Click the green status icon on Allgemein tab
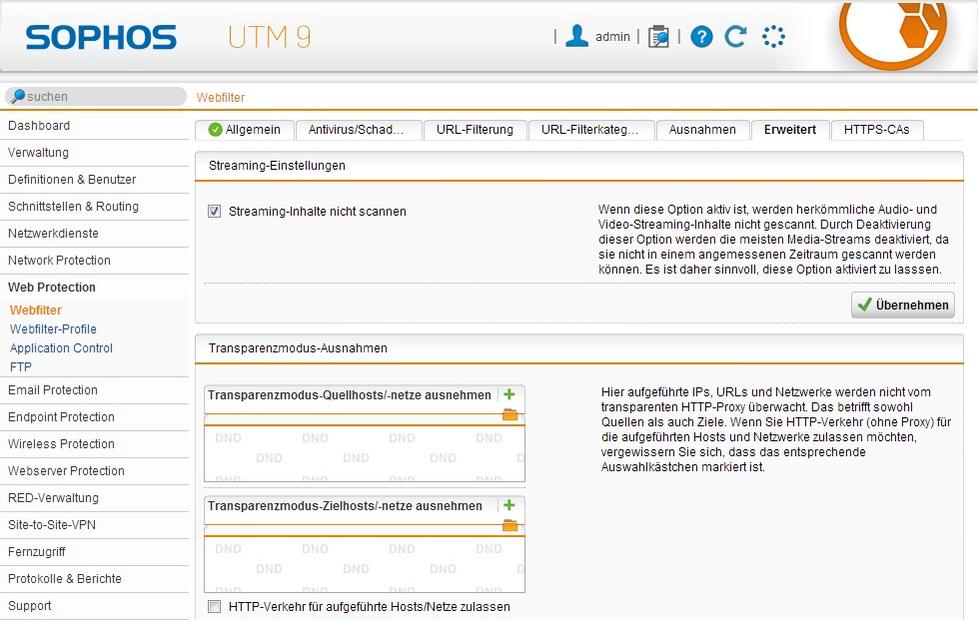Image resolution: width=978 pixels, height=620 pixels. click(x=215, y=130)
